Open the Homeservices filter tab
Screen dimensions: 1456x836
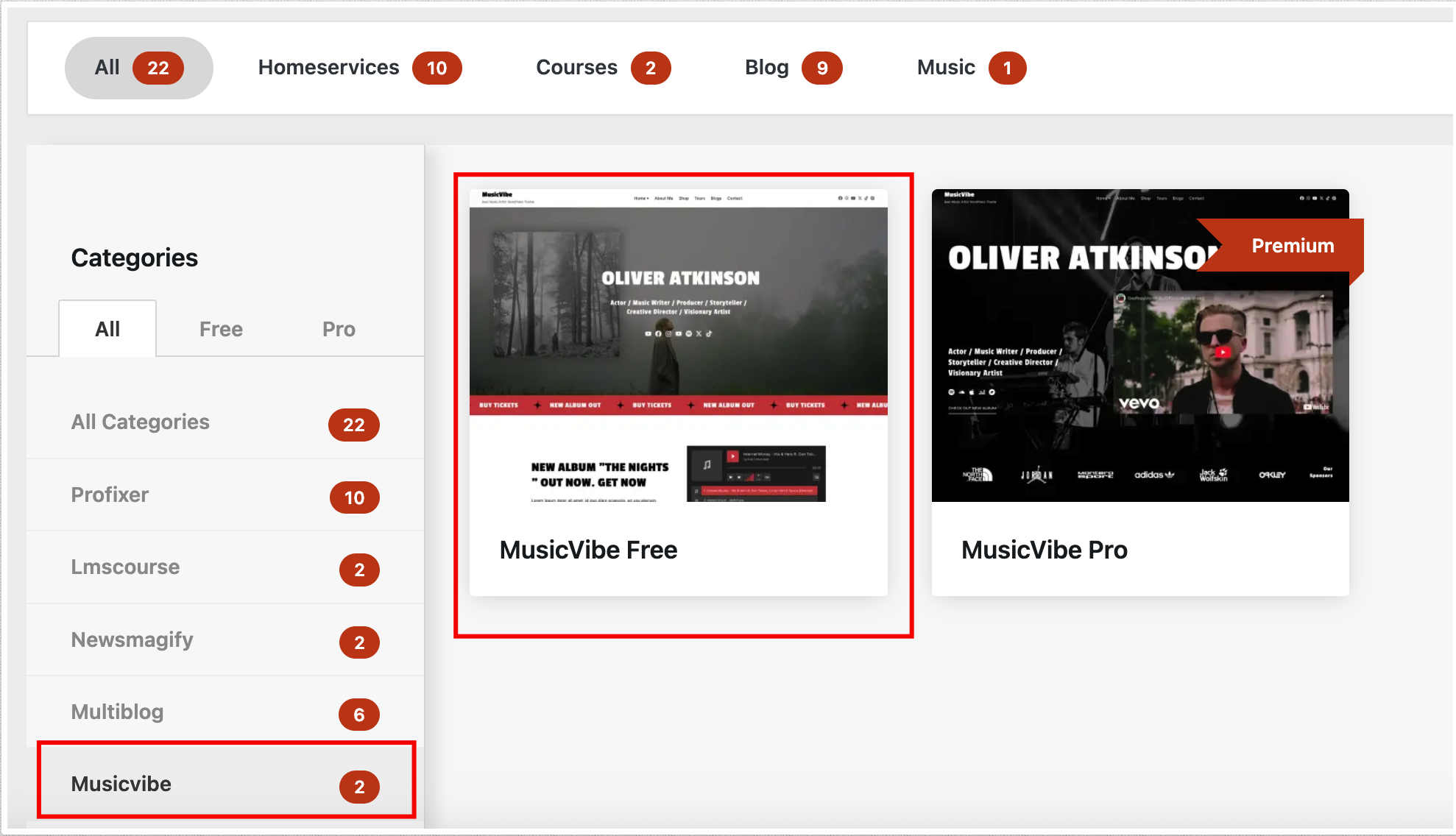[x=359, y=68]
